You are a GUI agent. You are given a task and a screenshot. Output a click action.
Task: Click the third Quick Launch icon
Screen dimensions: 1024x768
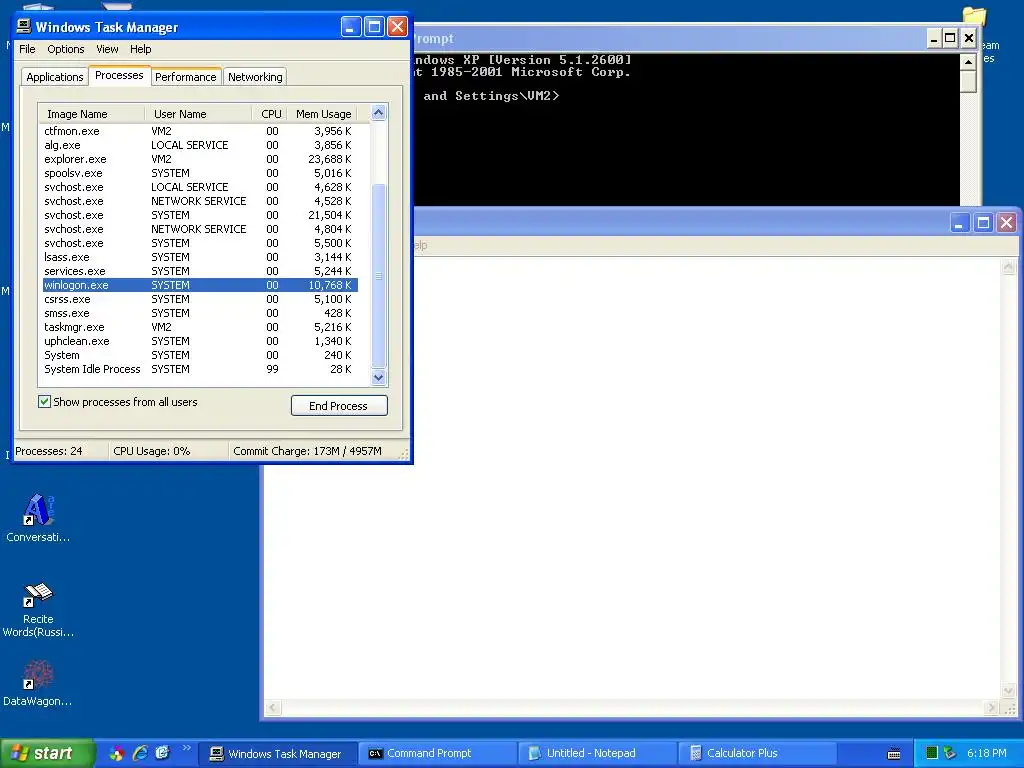click(x=163, y=753)
